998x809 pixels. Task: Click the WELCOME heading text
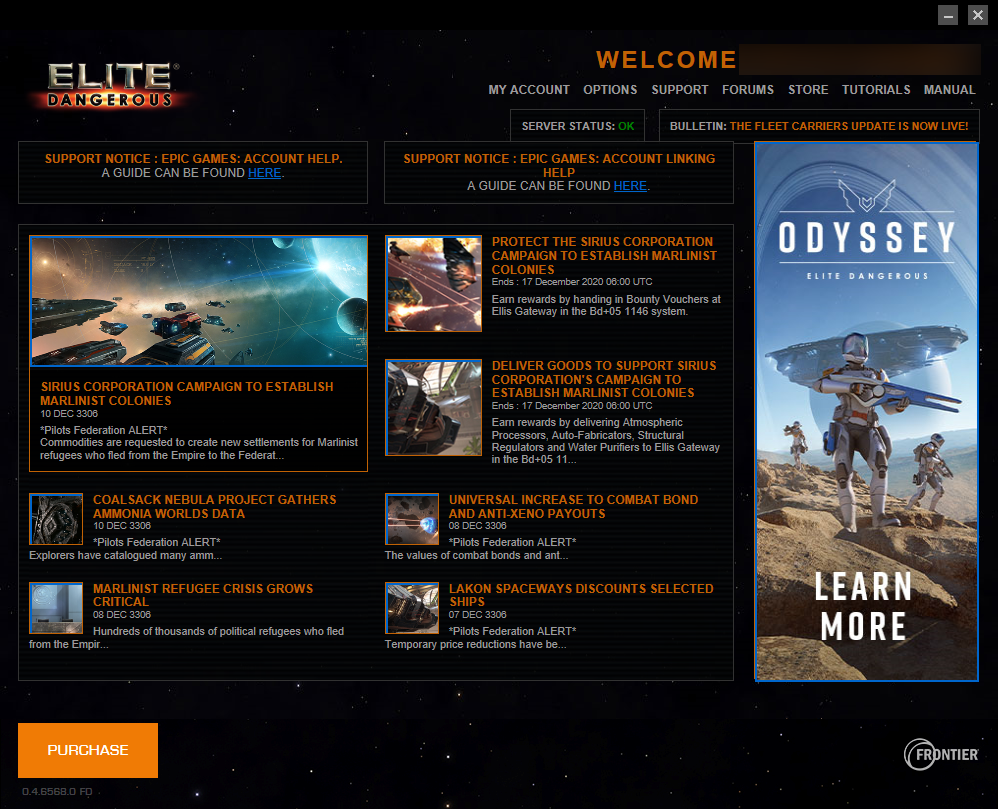[x=666, y=60]
